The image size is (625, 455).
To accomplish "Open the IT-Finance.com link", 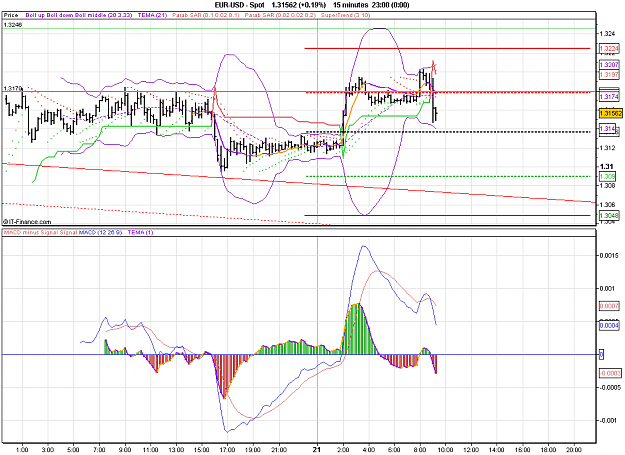I will click(27, 222).
